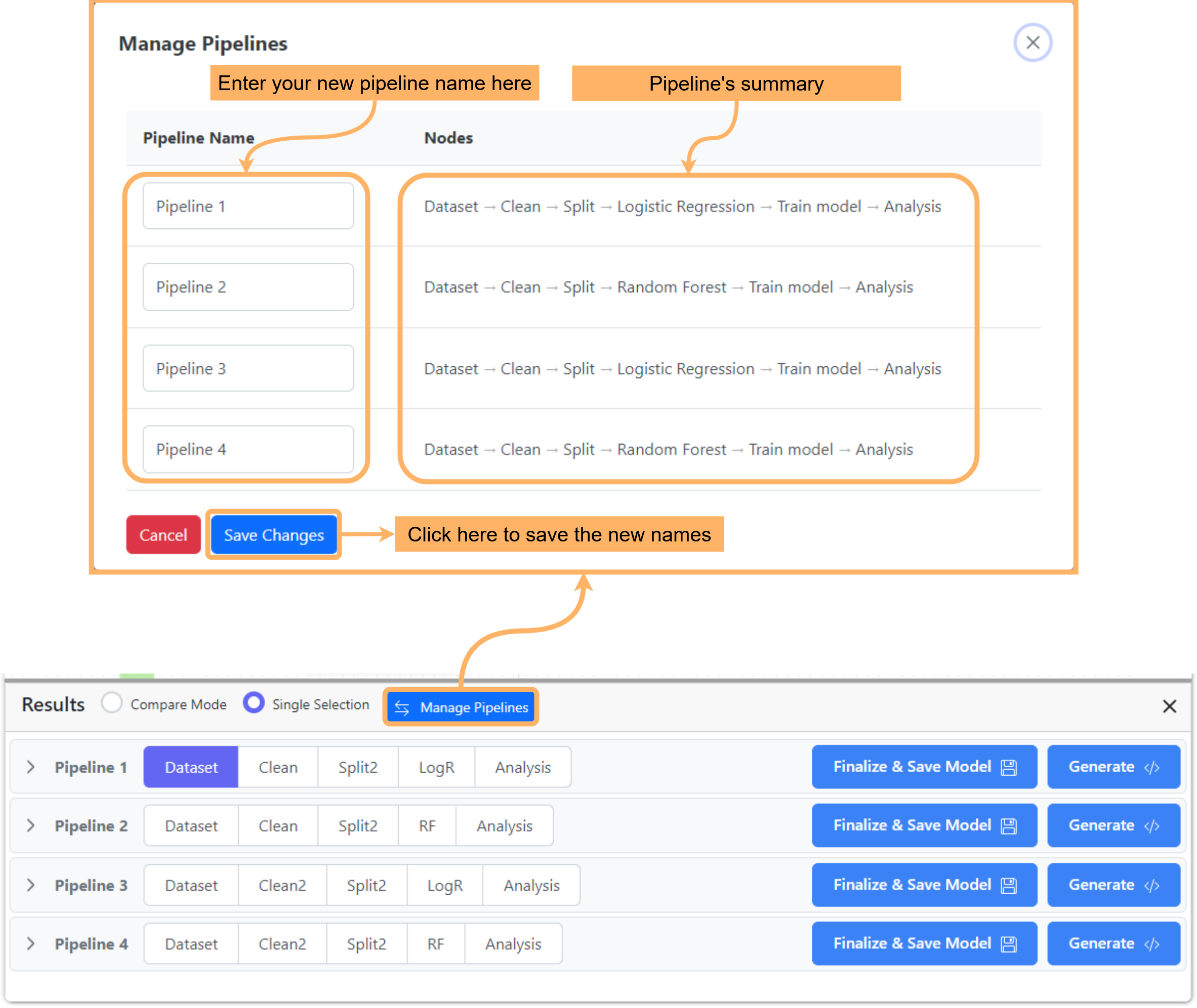Click save icon on Pipeline 1 Finalize button

point(1008,768)
